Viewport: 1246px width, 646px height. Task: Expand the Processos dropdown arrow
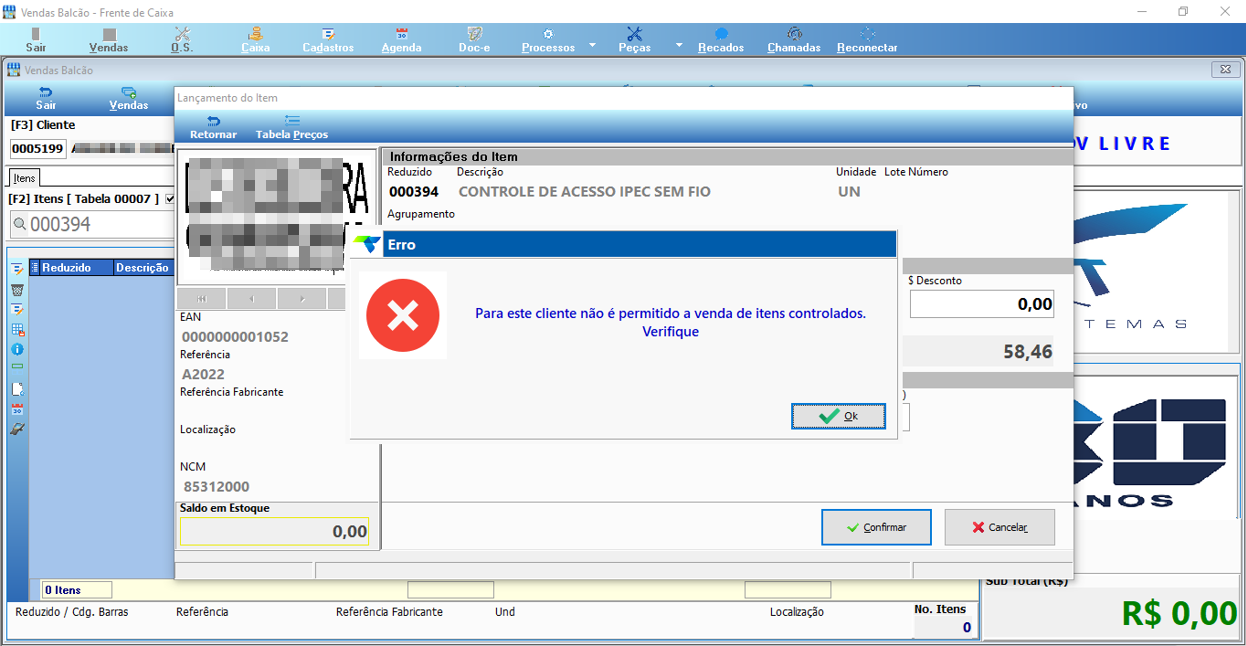point(592,45)
